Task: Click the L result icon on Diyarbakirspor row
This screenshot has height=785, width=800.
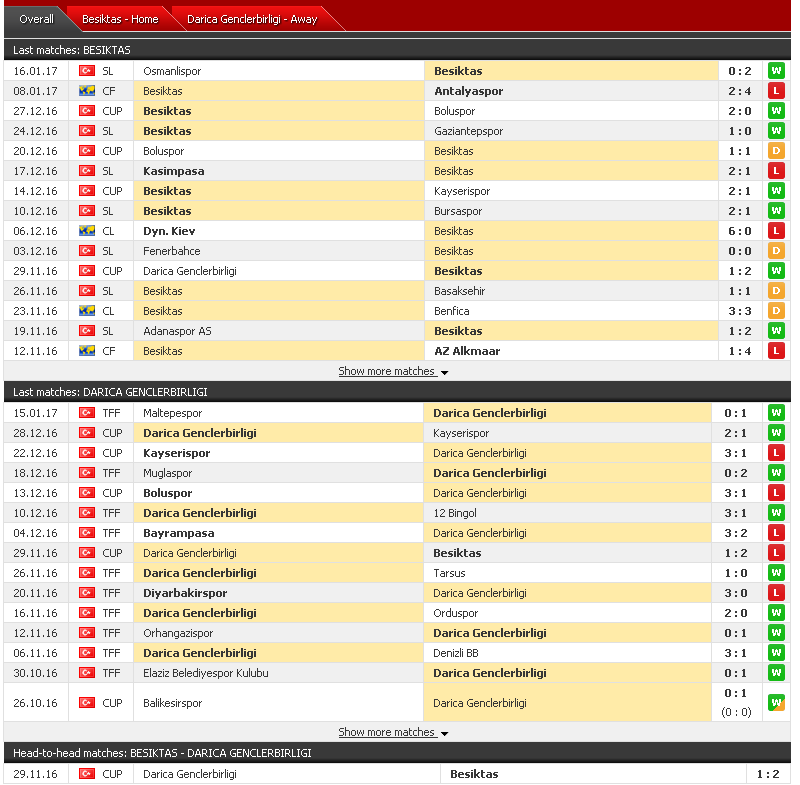Action: [776, 593]
